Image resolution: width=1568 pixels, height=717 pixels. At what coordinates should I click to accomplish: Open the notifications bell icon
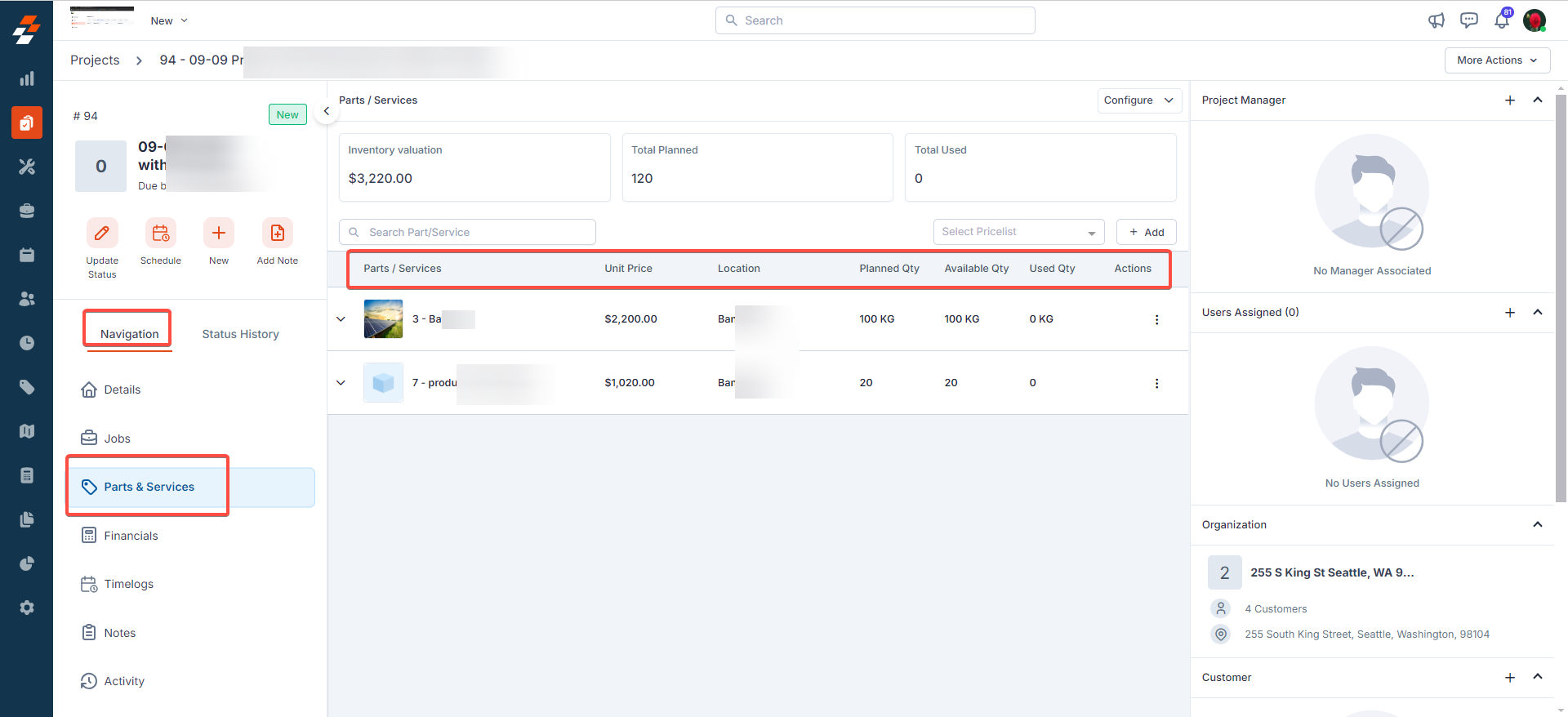tap(1501, 20)
